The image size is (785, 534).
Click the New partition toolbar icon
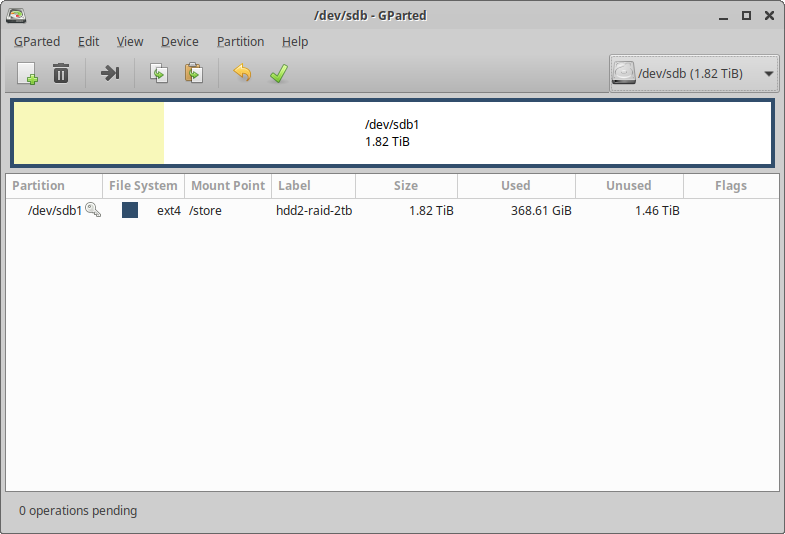pos(27,74)
